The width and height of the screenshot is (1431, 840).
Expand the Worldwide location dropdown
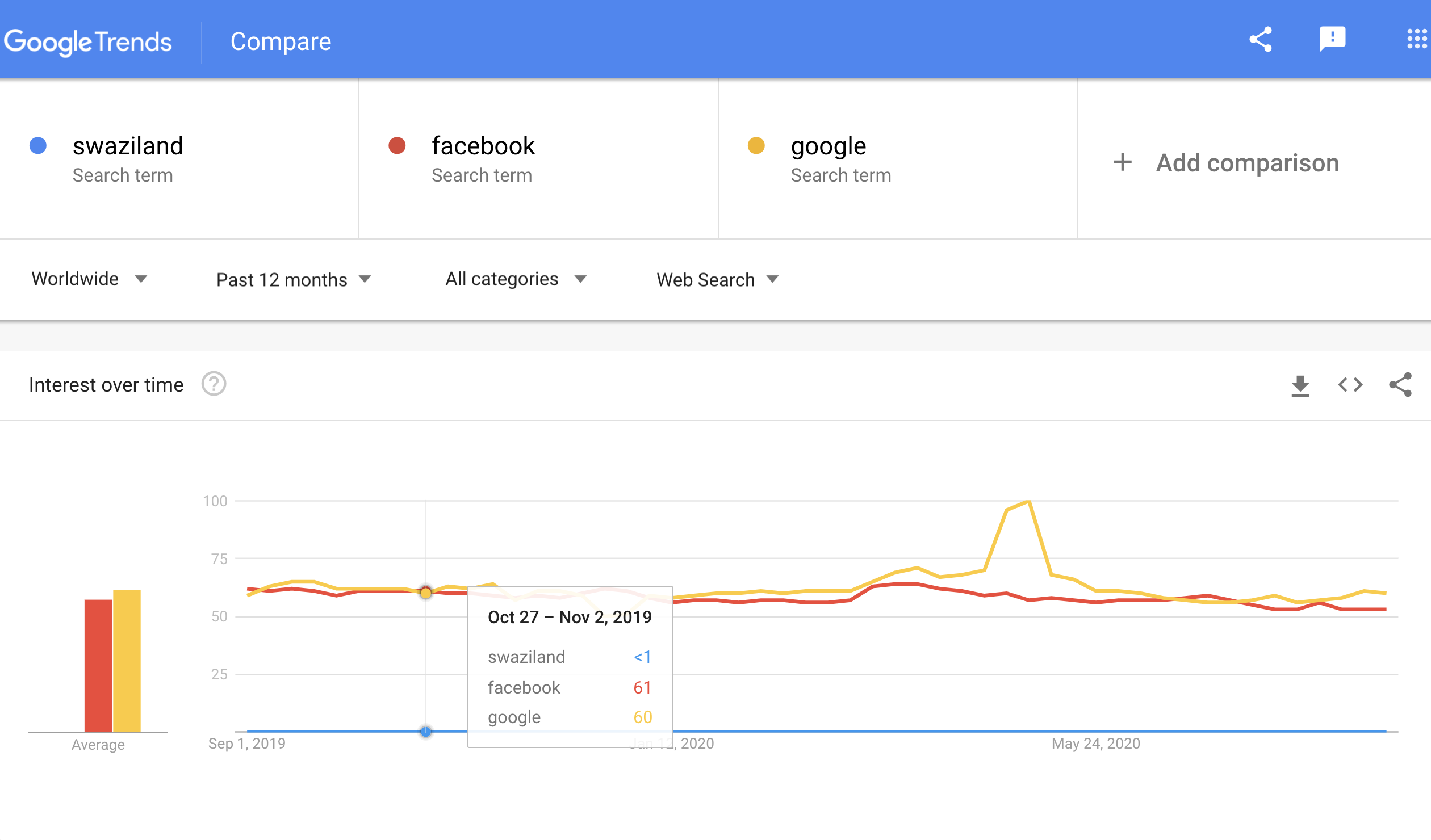tap(90, 280)
